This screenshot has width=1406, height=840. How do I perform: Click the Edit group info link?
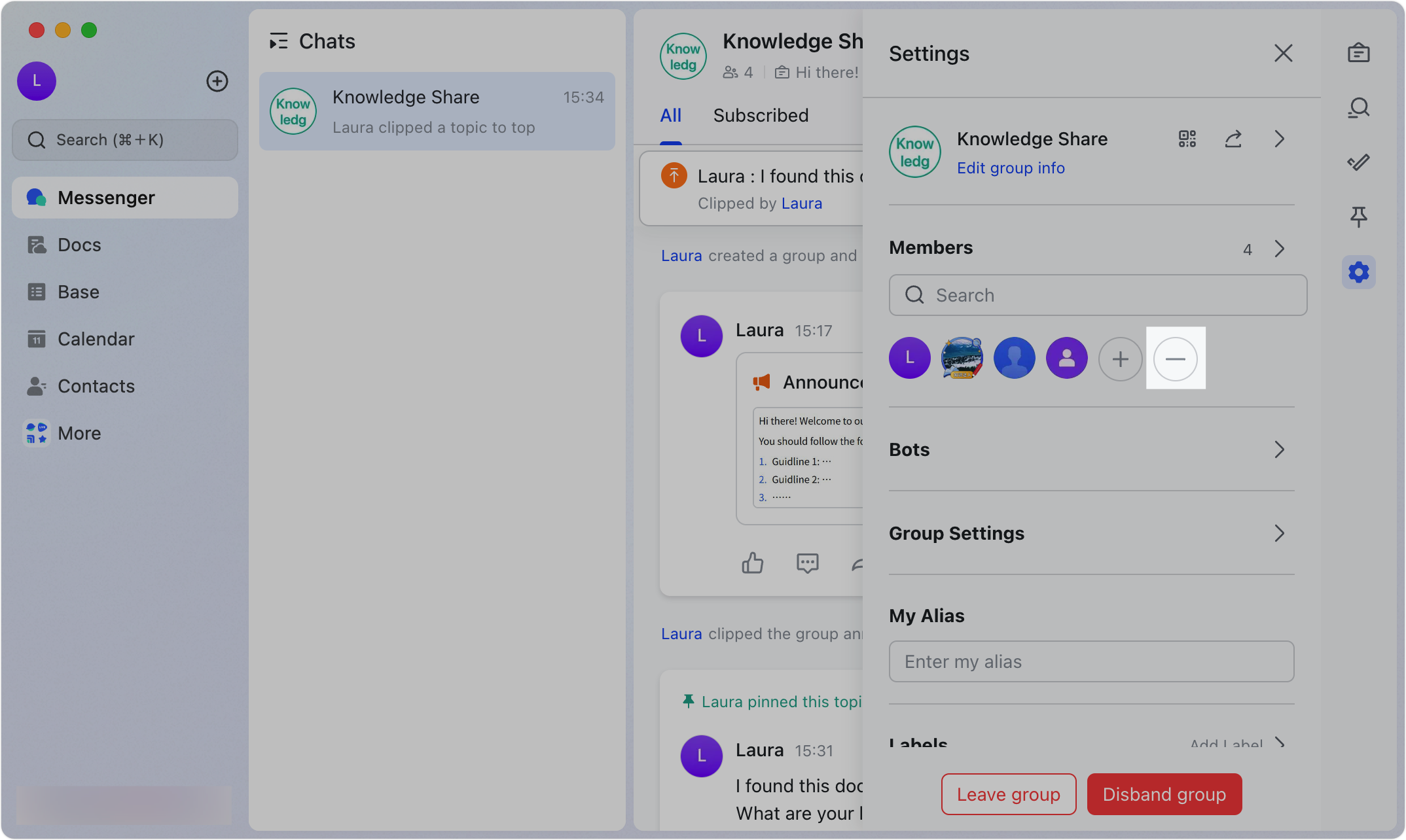(x=1011, y=168)
